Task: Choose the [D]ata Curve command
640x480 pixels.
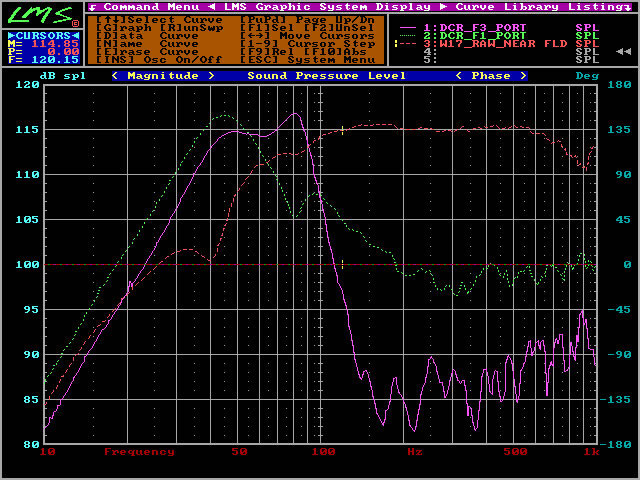Action: [x=147, y=36]
